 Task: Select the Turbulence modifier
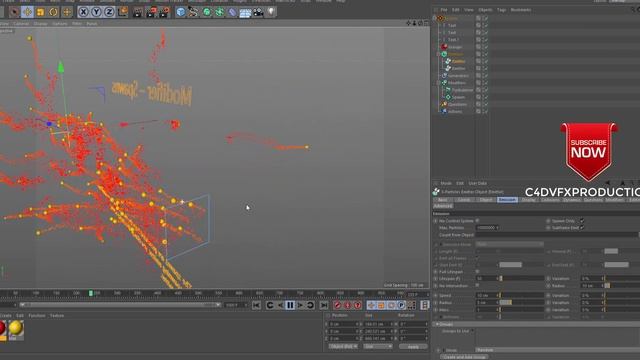[462, 90]
